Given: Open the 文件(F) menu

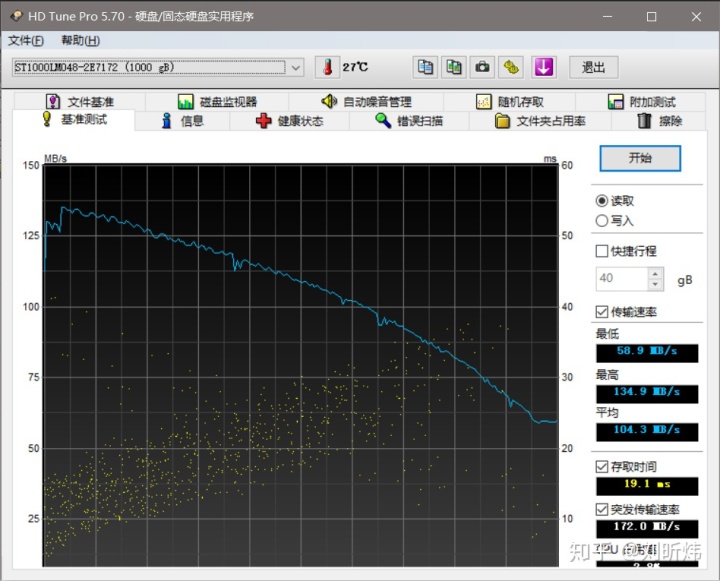Looking at the screenshot, I should click(26, 41).
